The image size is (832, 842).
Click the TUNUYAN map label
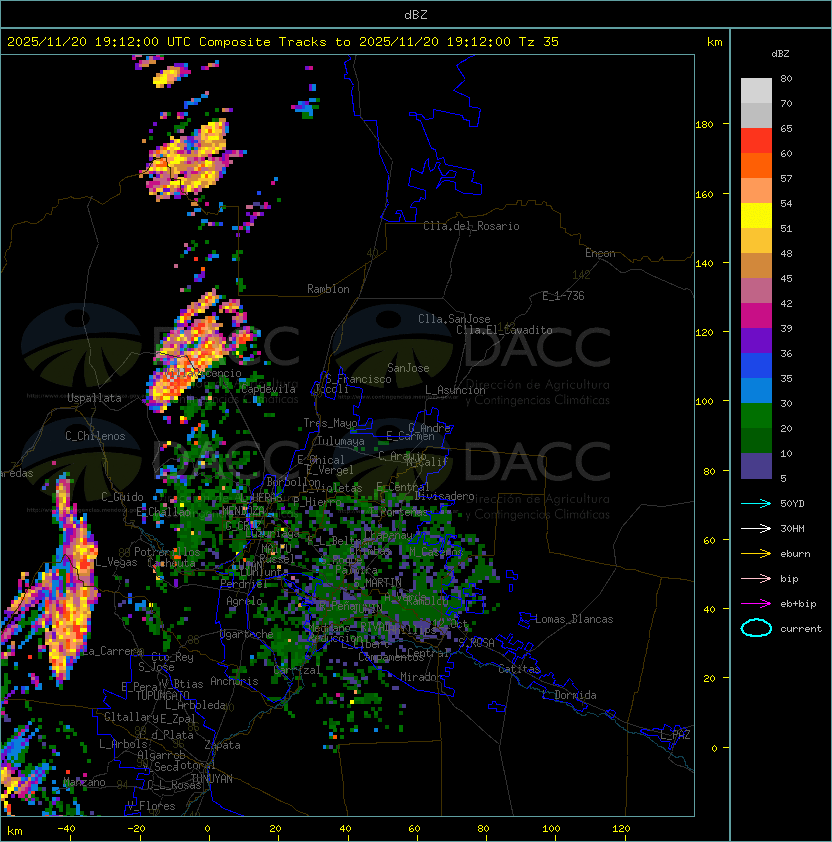212,779
